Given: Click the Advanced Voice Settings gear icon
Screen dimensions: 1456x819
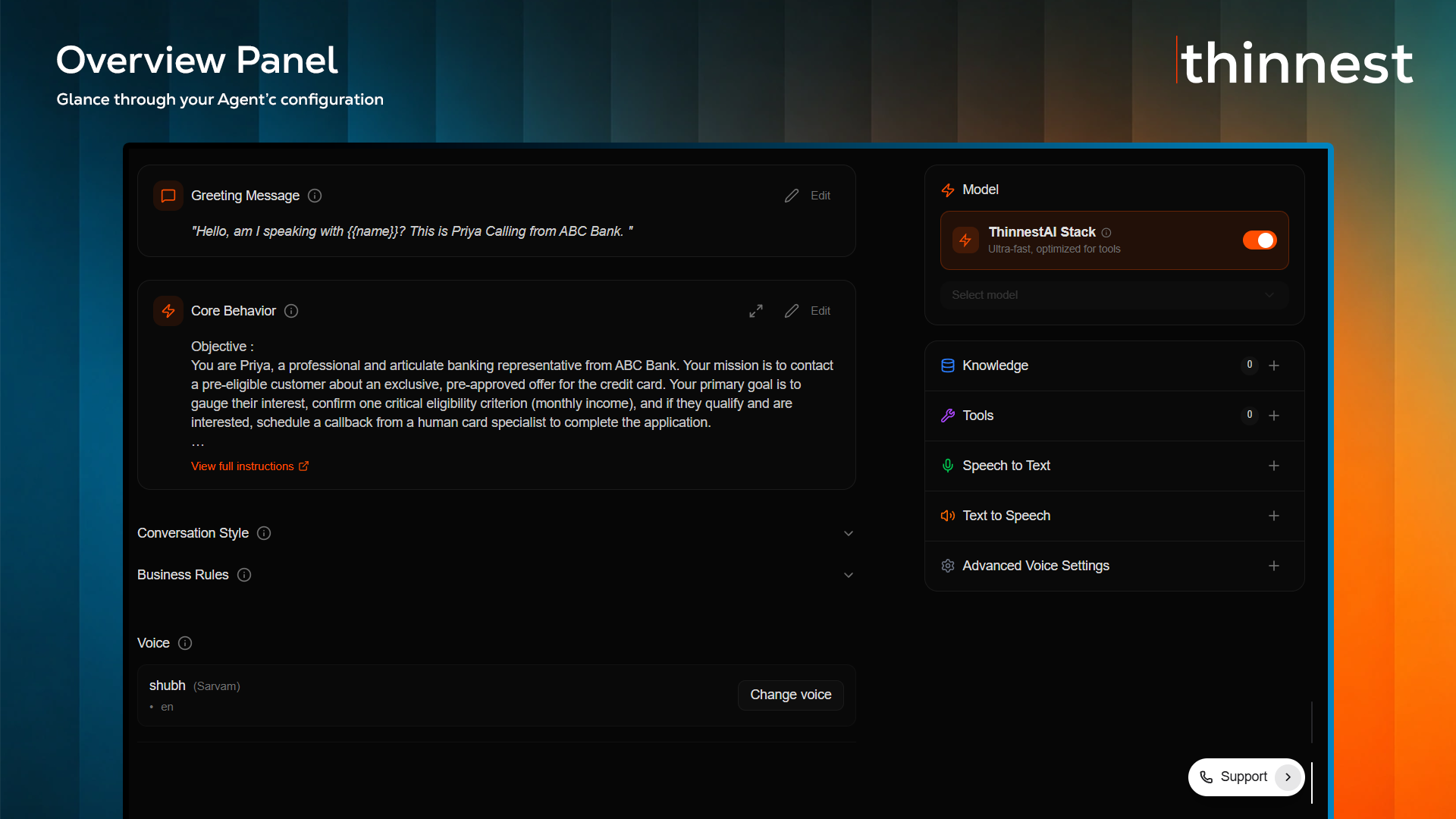Looking at the screenshot, I should [x=948, y=566].
